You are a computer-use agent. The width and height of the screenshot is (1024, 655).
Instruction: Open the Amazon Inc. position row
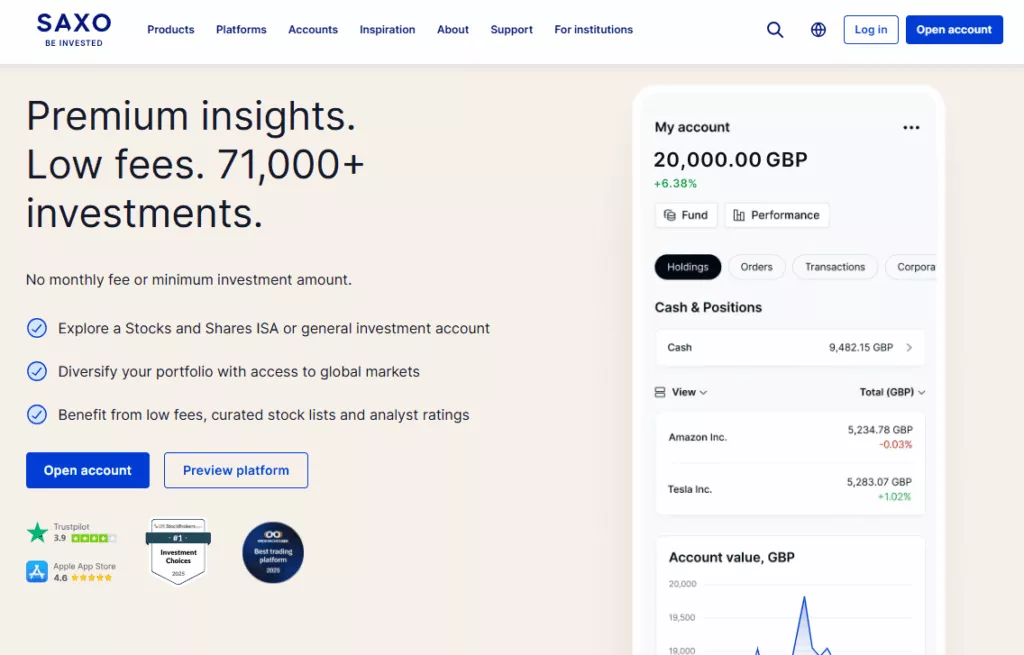tap(790, 437)
